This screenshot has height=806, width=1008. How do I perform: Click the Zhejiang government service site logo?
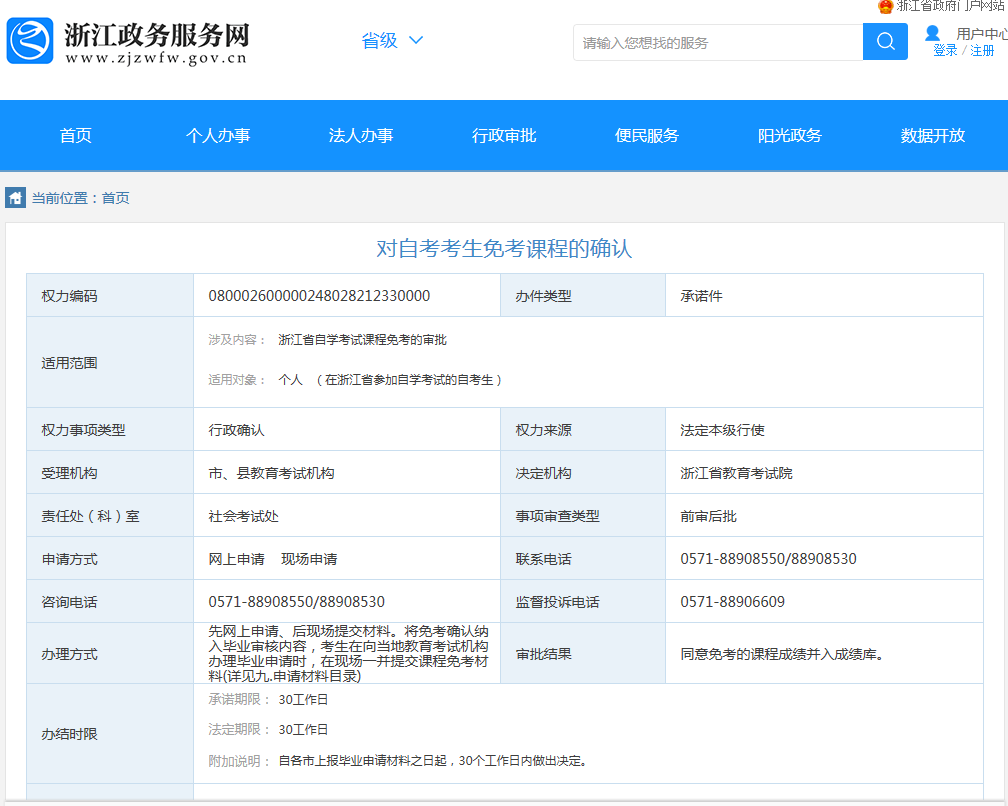tap(30, 41)
